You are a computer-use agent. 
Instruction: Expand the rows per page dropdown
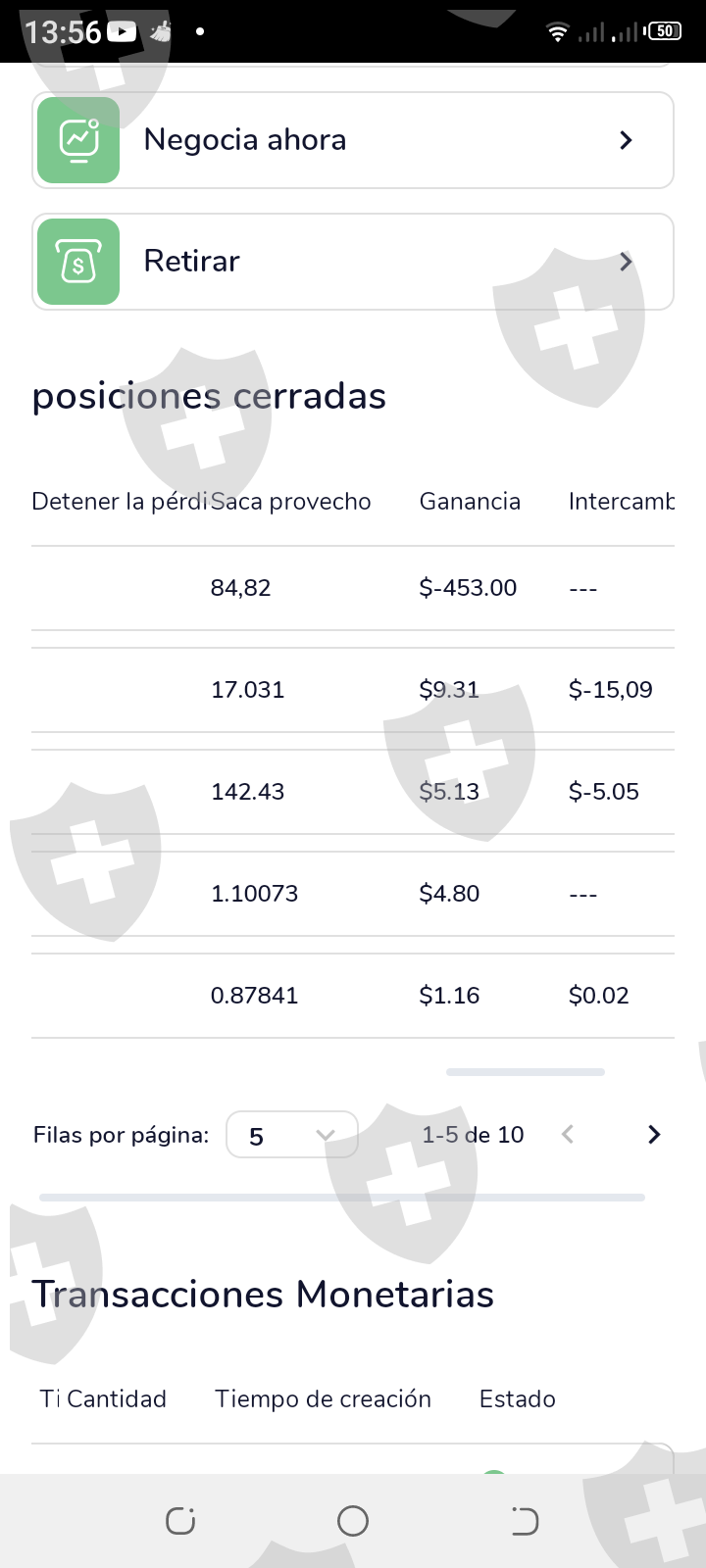coord(291,1135)
